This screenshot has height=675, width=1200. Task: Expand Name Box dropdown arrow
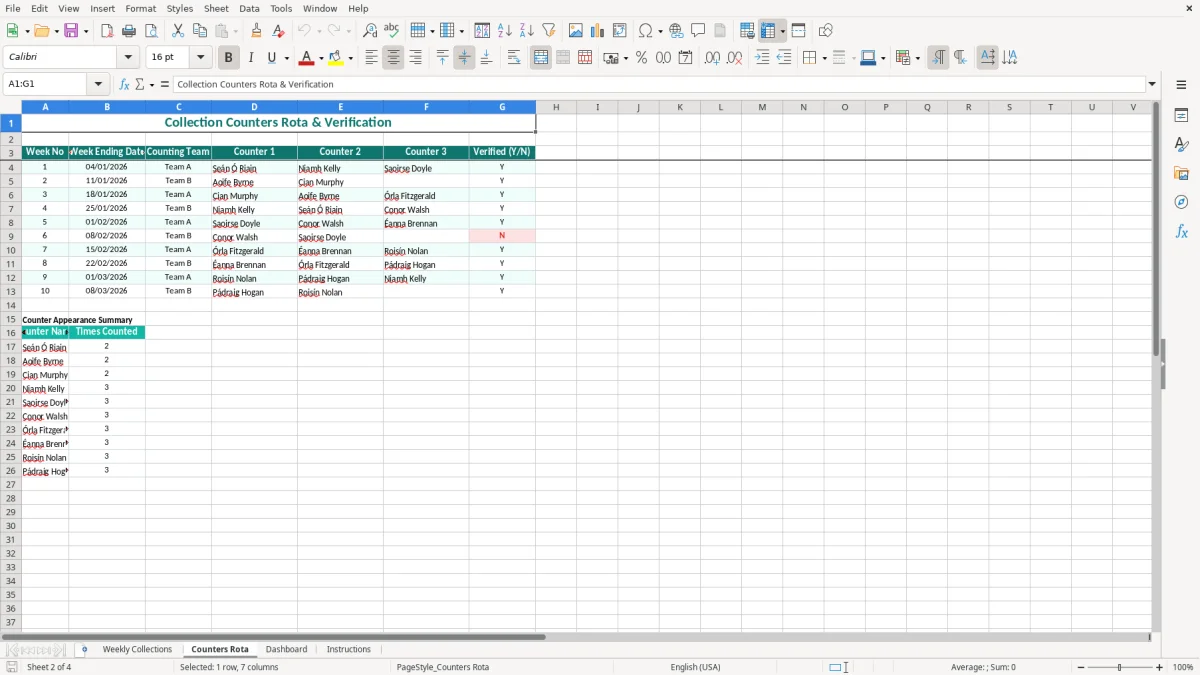coord(98,84)
